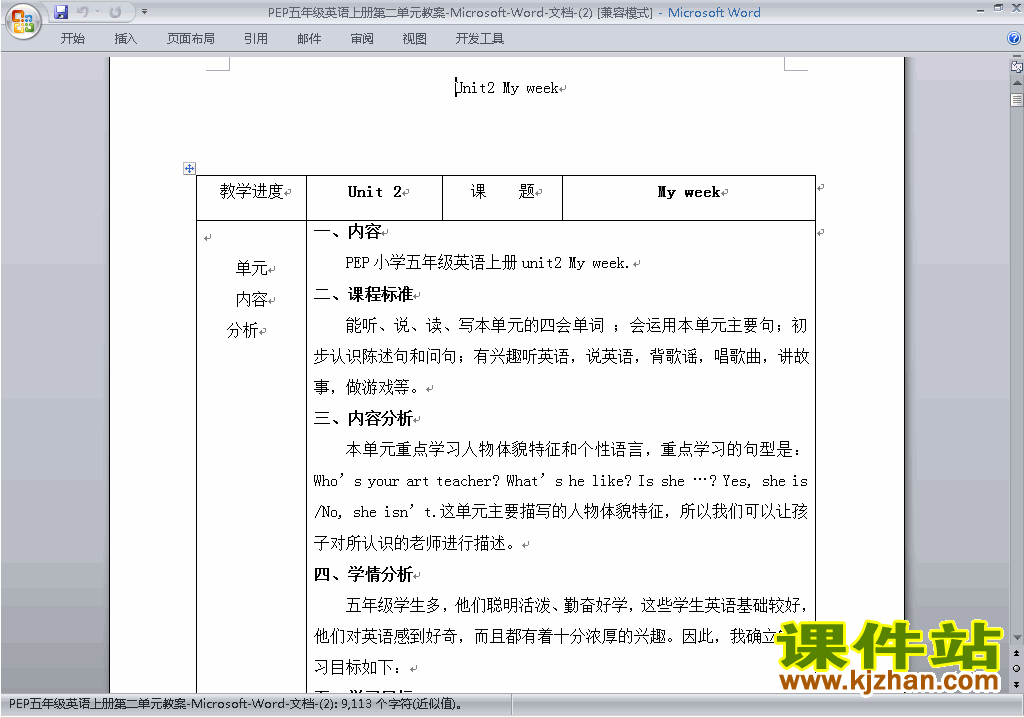Click the heading '三、内容分析'
This screenshot has width=1024, height=718.
click(x=363, y=419)
